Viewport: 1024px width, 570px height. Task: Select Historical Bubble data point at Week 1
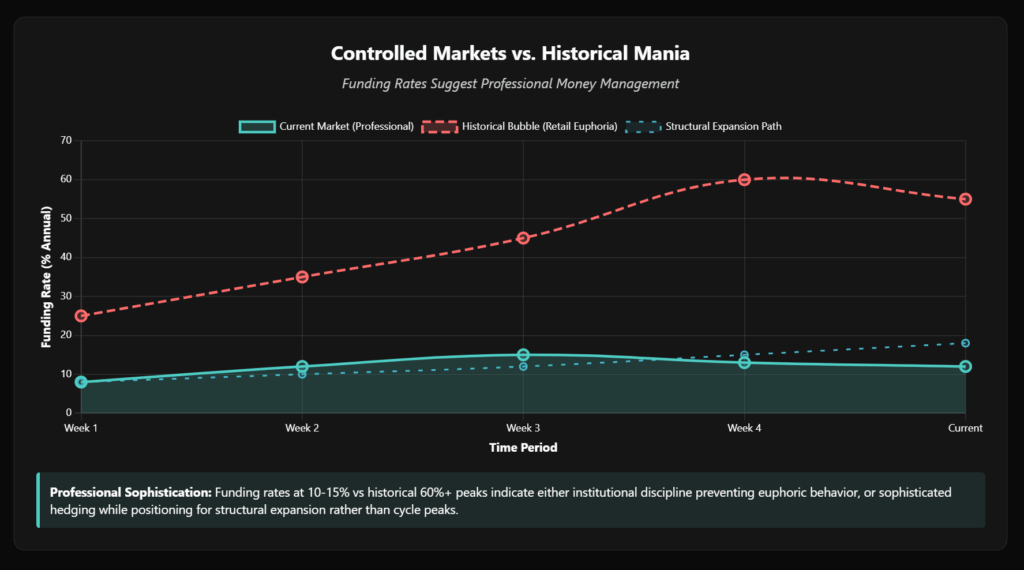81,316
